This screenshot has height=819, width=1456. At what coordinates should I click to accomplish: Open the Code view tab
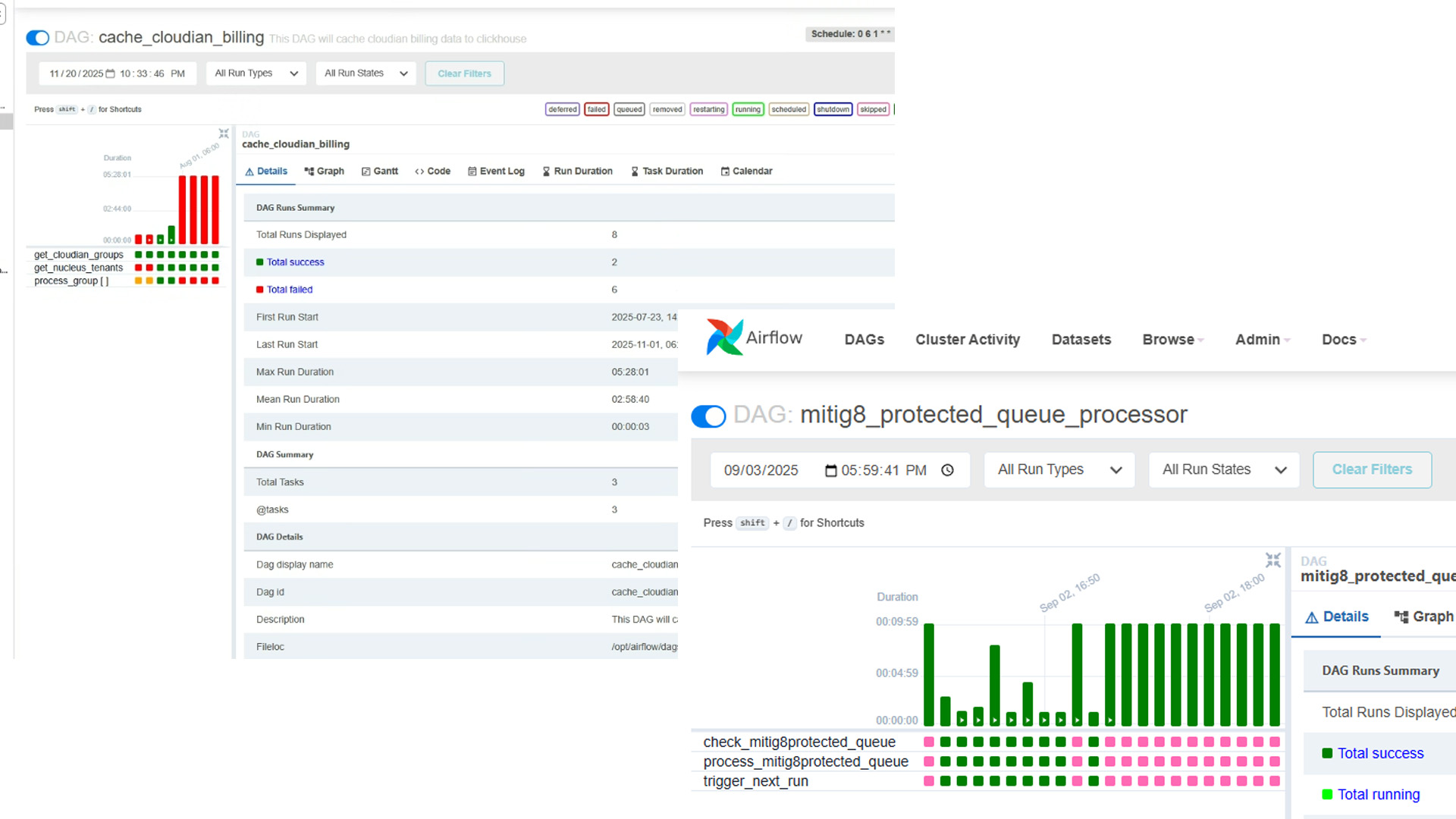432,171
